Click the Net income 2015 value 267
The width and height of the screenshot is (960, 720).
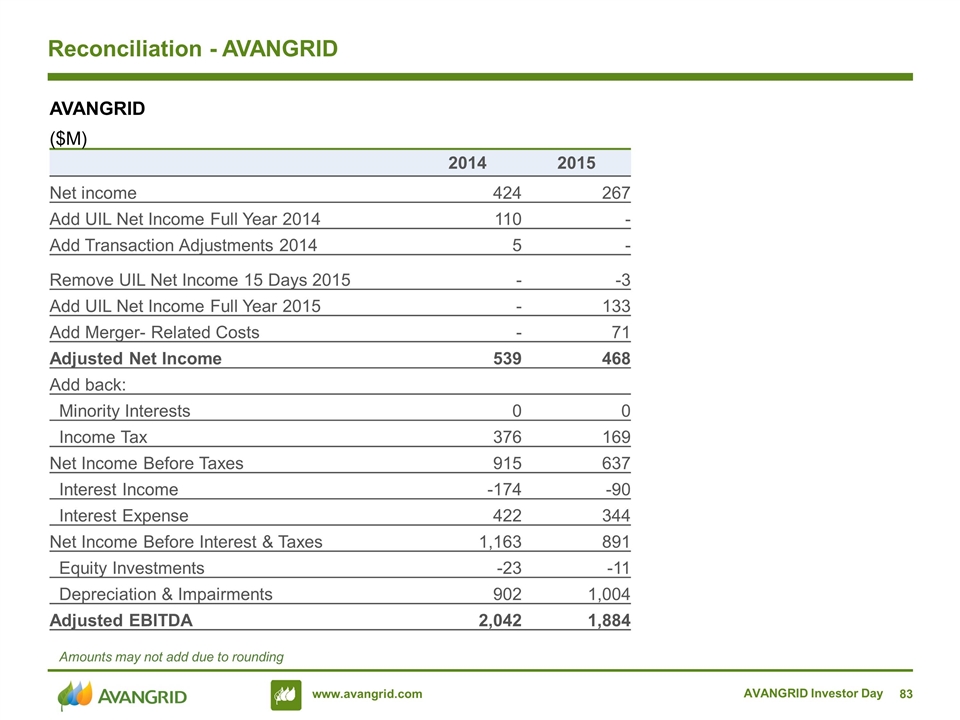(x=616, y=193)
